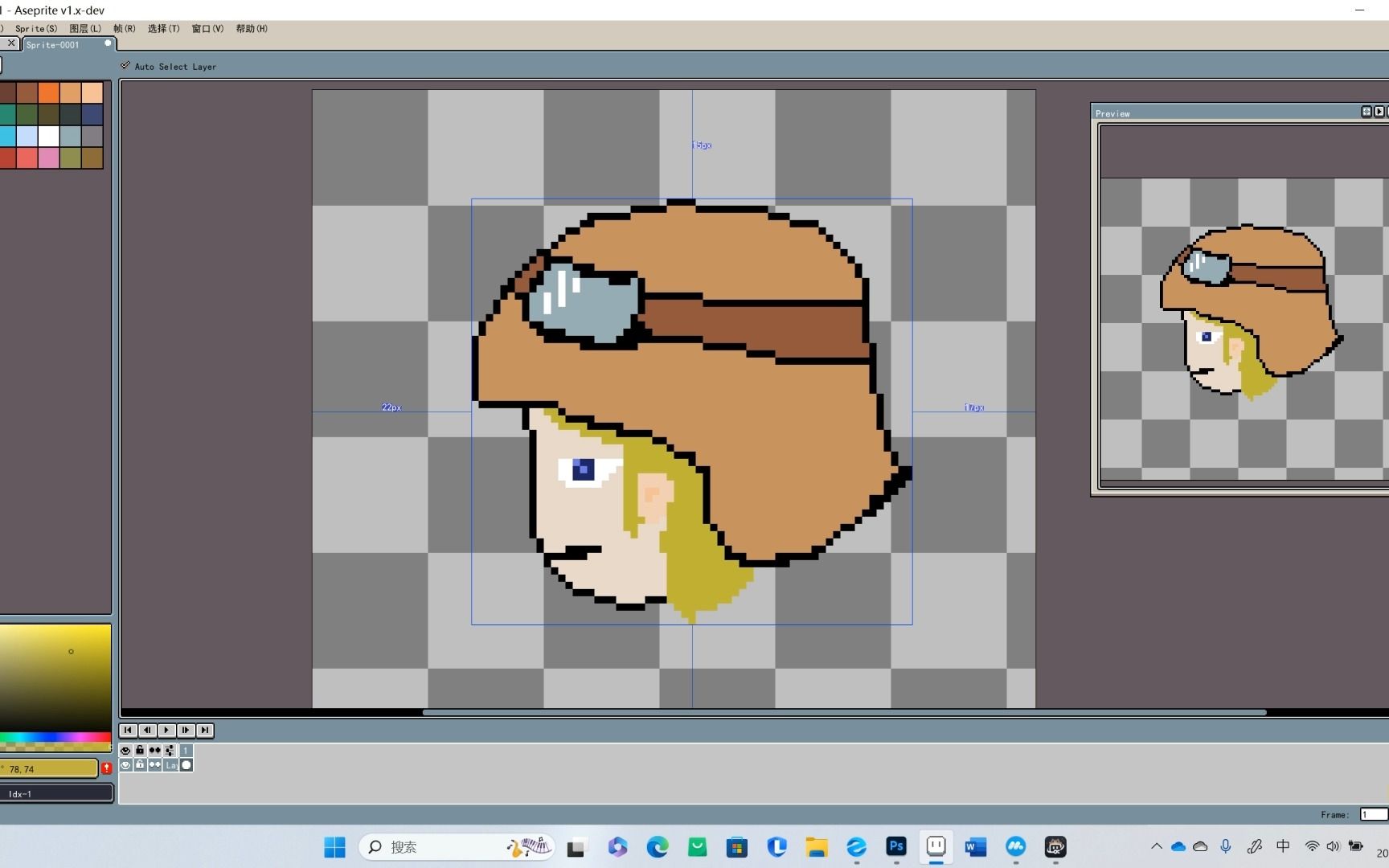Open the volume tray icon

(1334, 846)
